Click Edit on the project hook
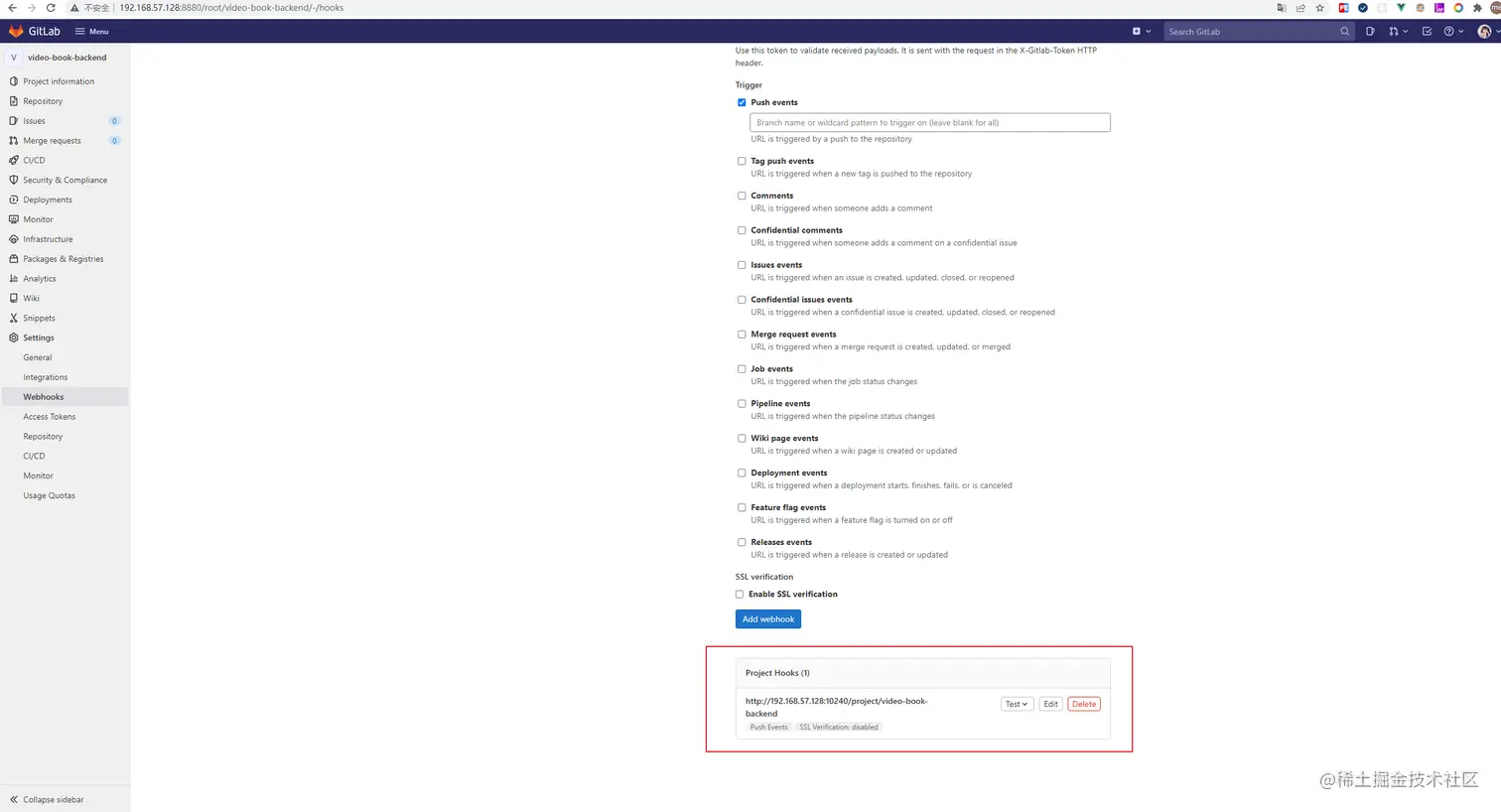Viewport: 1501px width, 812px height. coord(1050,704)
